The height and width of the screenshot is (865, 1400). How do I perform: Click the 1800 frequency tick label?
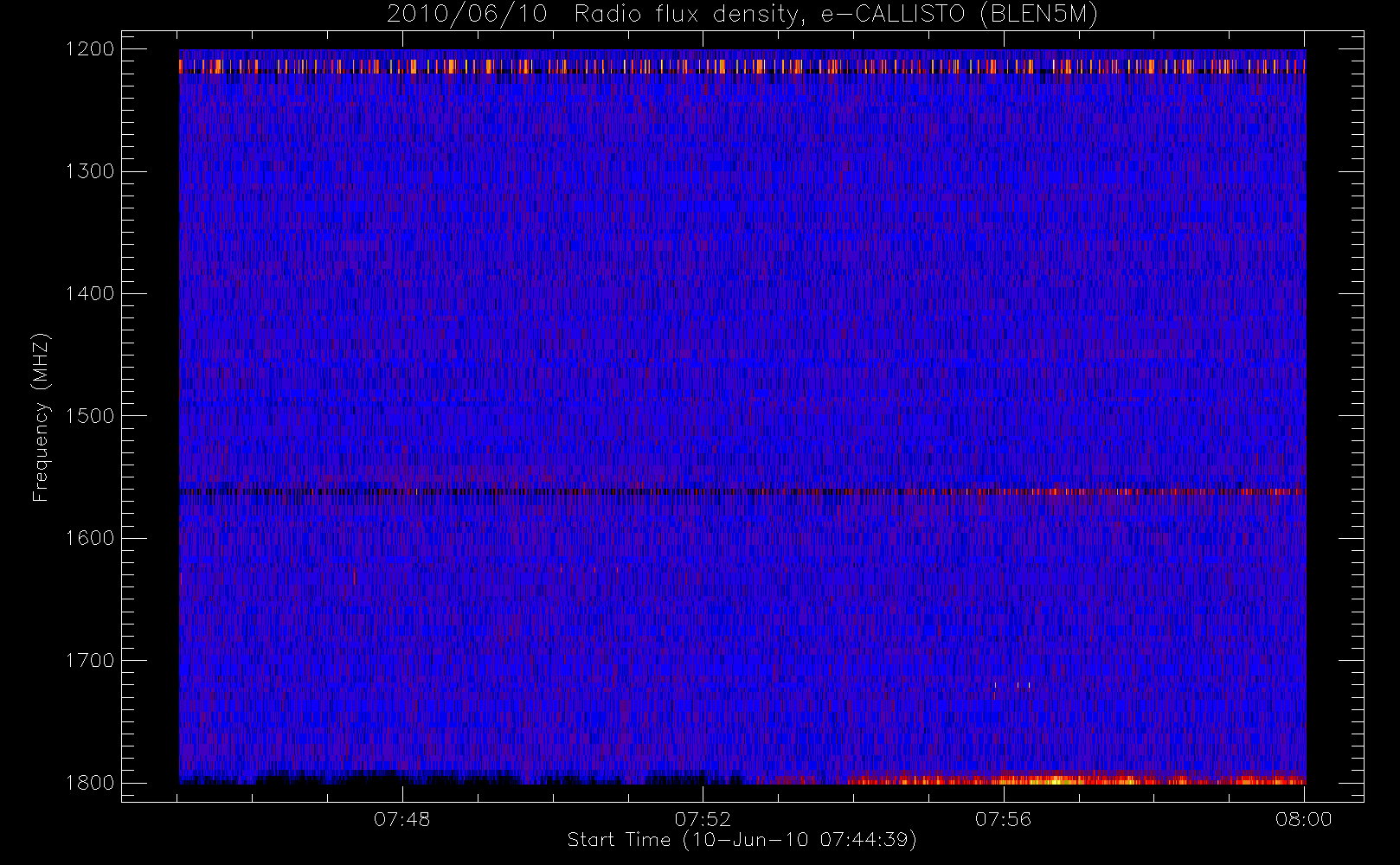pyautogui.click(x=90, y=782)
